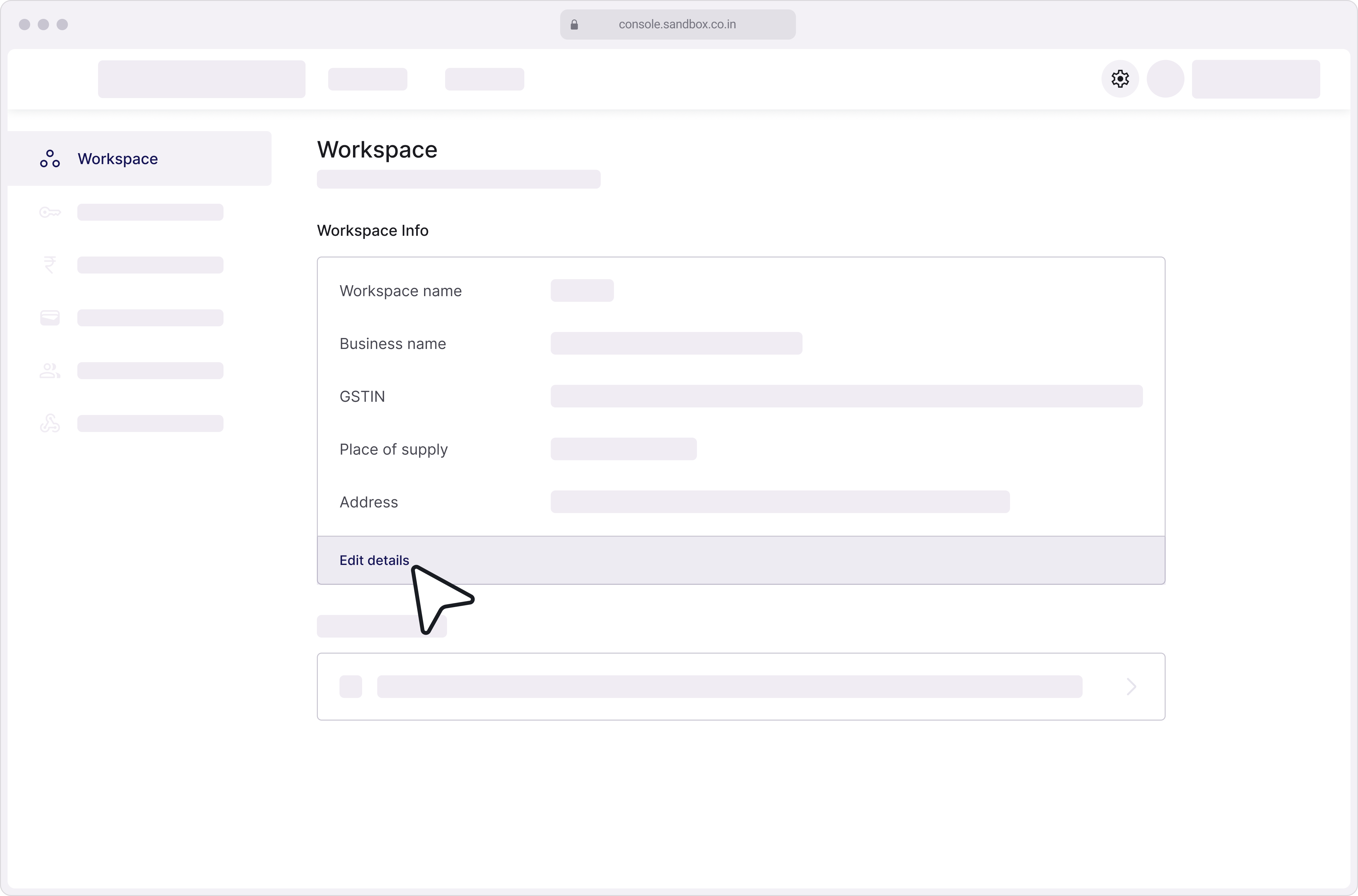Viewport: 1358px width, 896px height.
Task: Click the round avatar next to gear
Action: point(1166,79)
